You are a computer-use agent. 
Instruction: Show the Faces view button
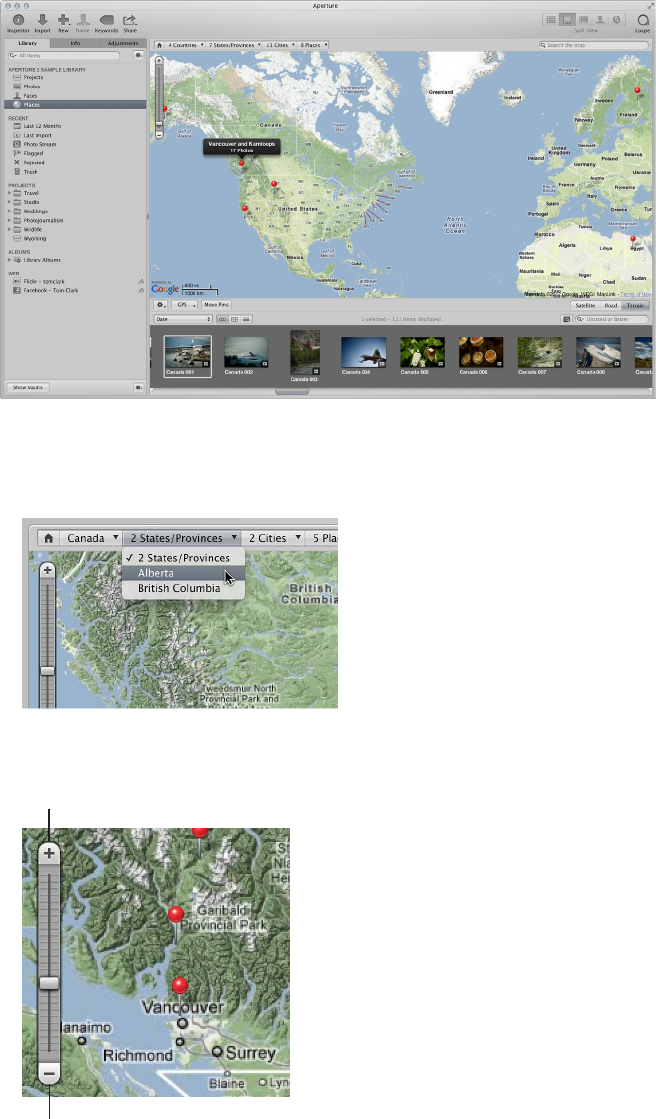[x=600, y=20]
